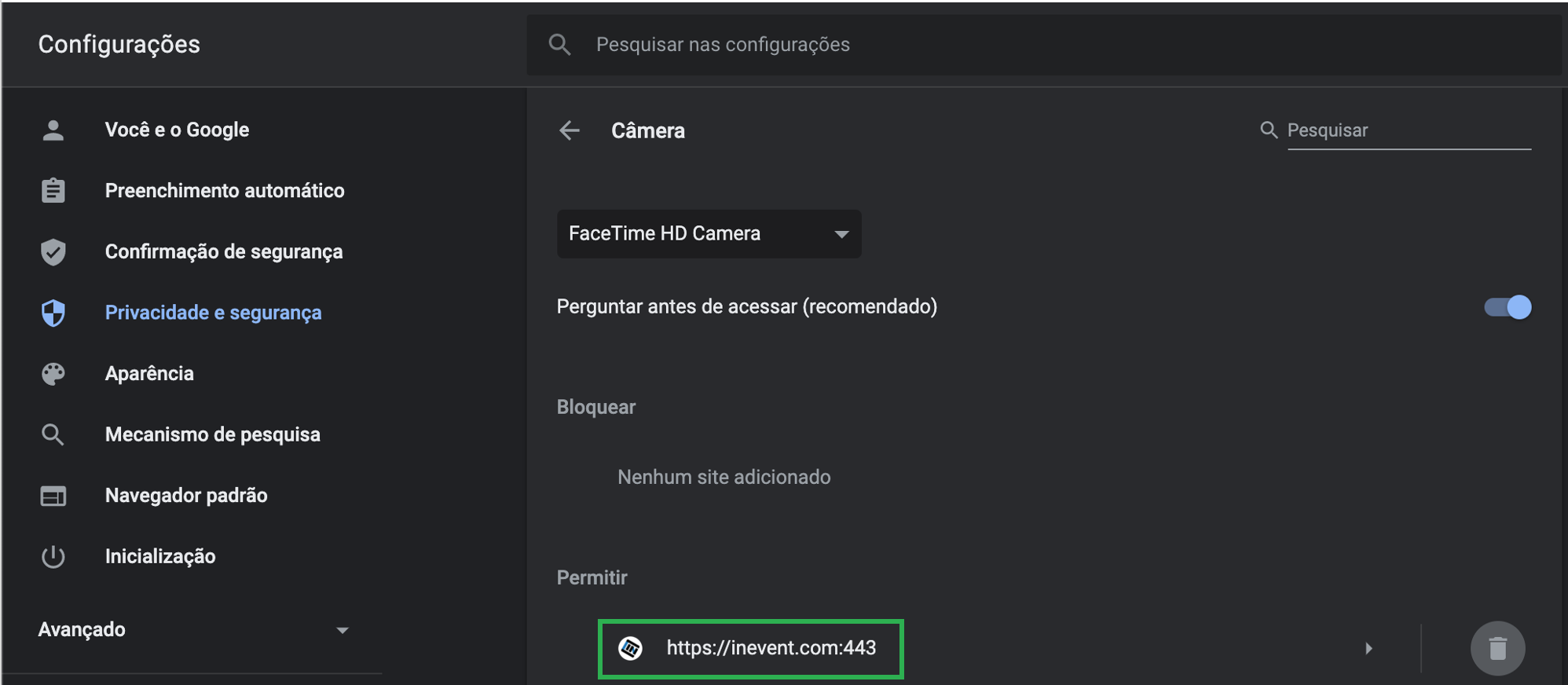Open the FaceTime HD Camera dropdown
This screenshot has width=1568, height=685.
709,233
